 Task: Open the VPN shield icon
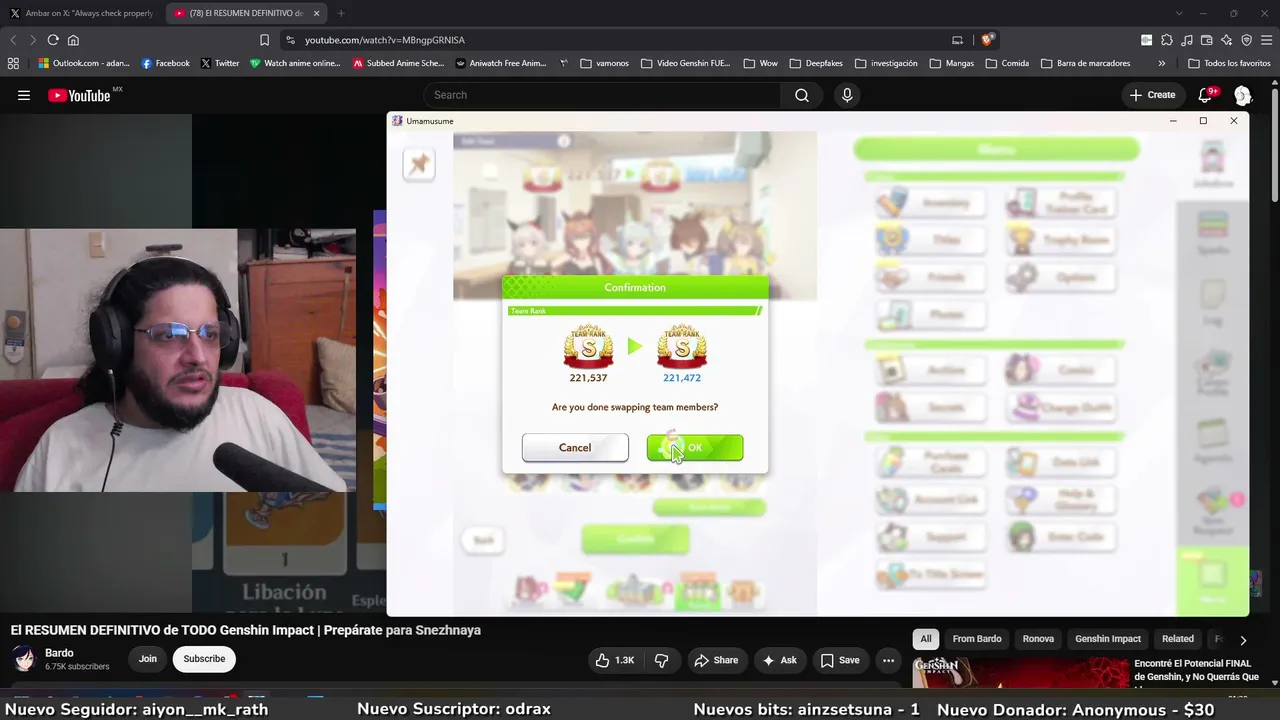pyautogui.click(x=1246, y=40)
